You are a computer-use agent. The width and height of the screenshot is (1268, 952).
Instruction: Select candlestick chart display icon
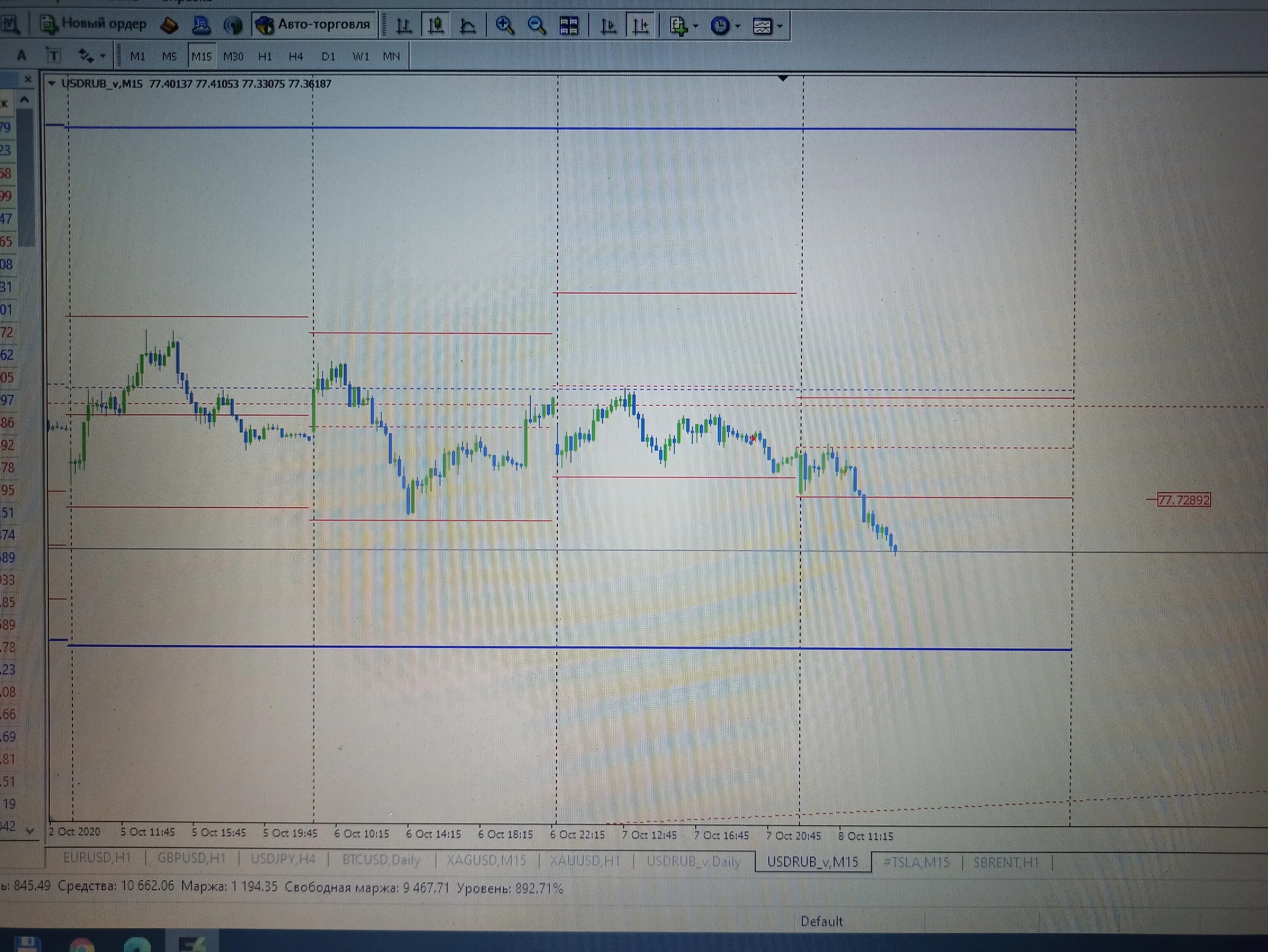(x=436, y=25)
